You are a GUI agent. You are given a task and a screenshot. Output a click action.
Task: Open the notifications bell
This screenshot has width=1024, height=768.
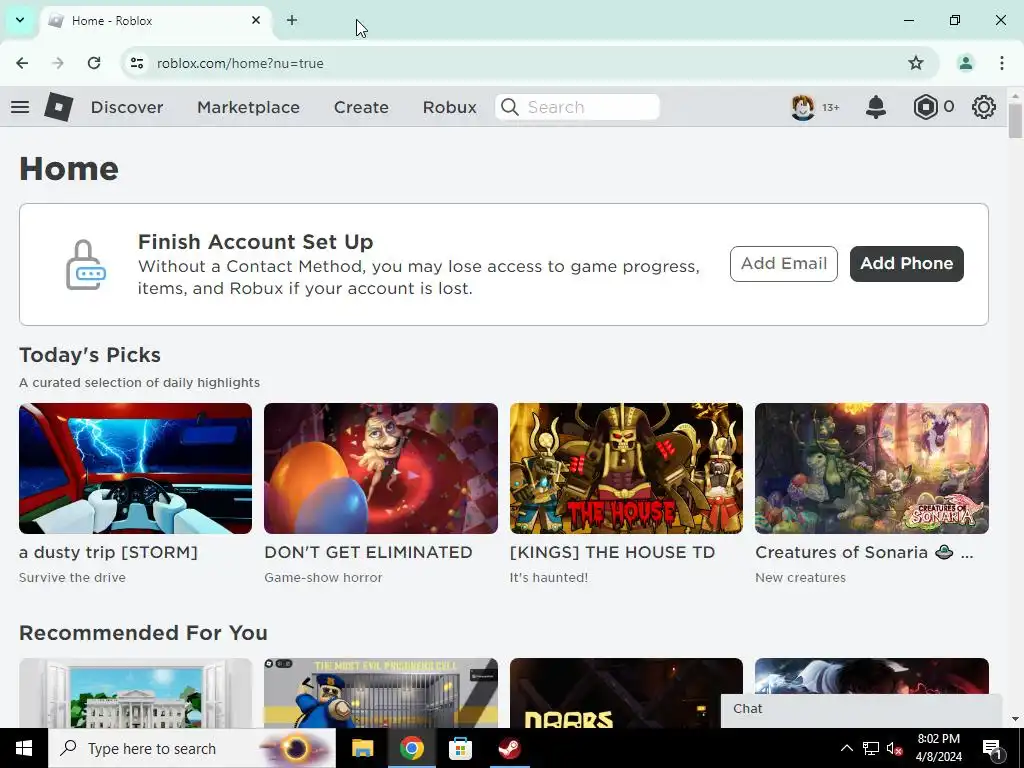coord(876,107)
